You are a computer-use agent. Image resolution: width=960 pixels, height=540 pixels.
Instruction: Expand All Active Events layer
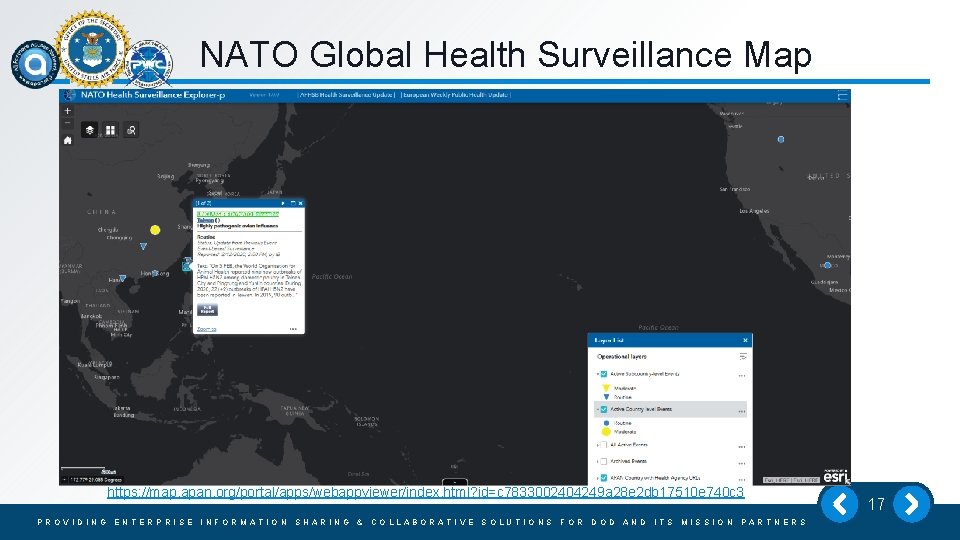coord(598,445)
